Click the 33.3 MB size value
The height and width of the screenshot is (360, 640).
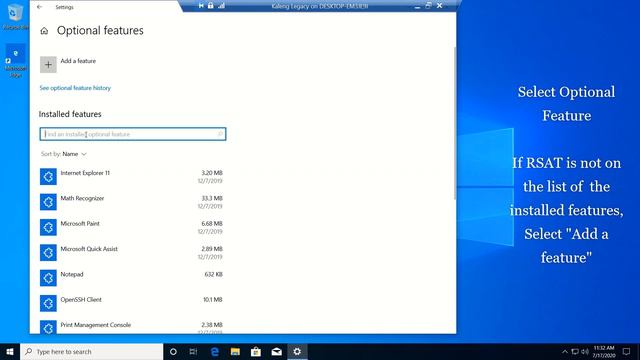212,198
